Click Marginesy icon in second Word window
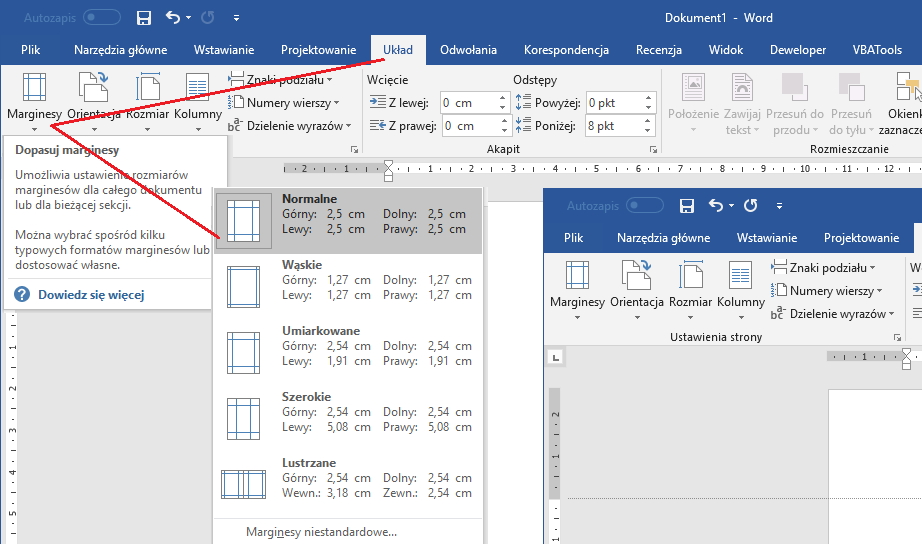The image size is (922, 544). coord(577,275)
